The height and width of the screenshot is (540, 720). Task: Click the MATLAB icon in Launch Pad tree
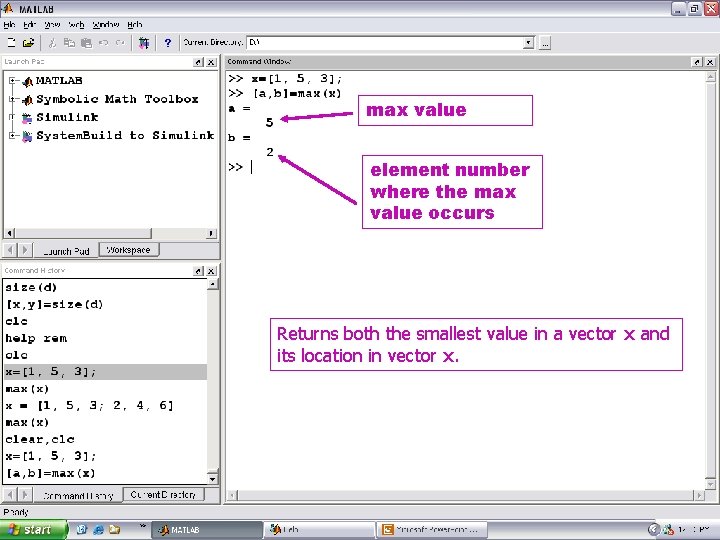click(28, 81)
